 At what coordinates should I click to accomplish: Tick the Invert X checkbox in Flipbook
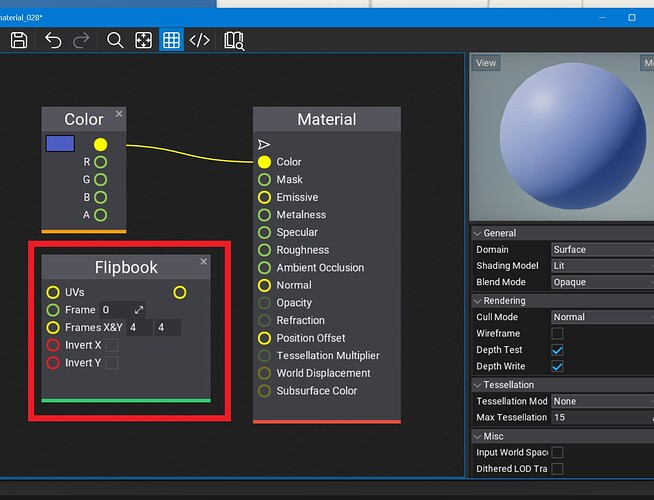(112, 345)
